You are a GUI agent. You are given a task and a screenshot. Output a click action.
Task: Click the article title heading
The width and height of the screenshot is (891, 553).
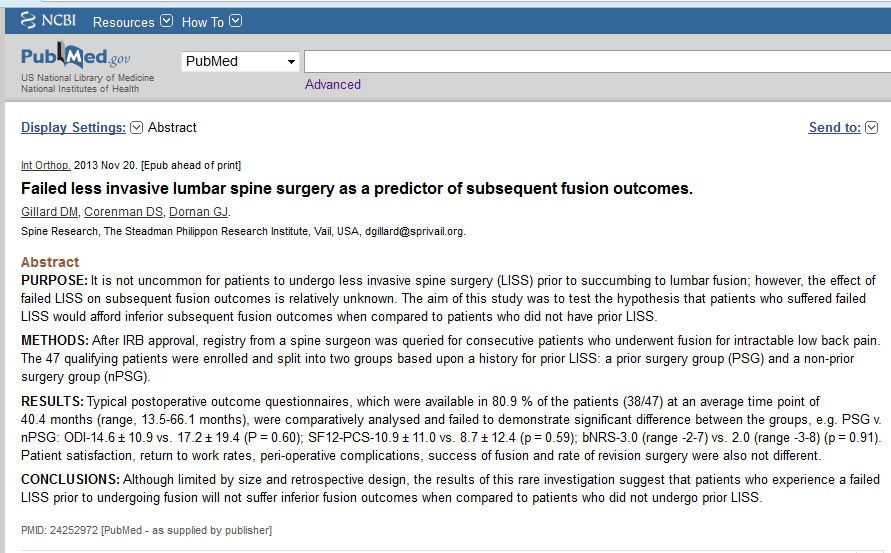coord(357,189)
